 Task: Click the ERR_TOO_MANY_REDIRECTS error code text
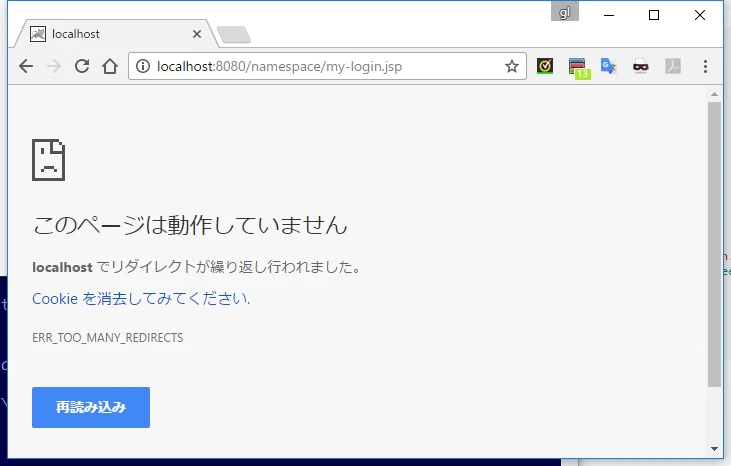click(108, 338)
